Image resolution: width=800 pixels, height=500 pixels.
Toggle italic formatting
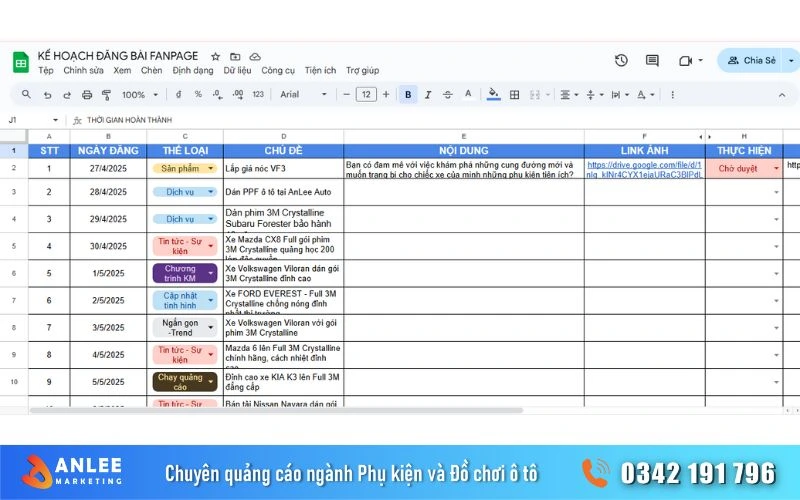[x=428, y=95]
